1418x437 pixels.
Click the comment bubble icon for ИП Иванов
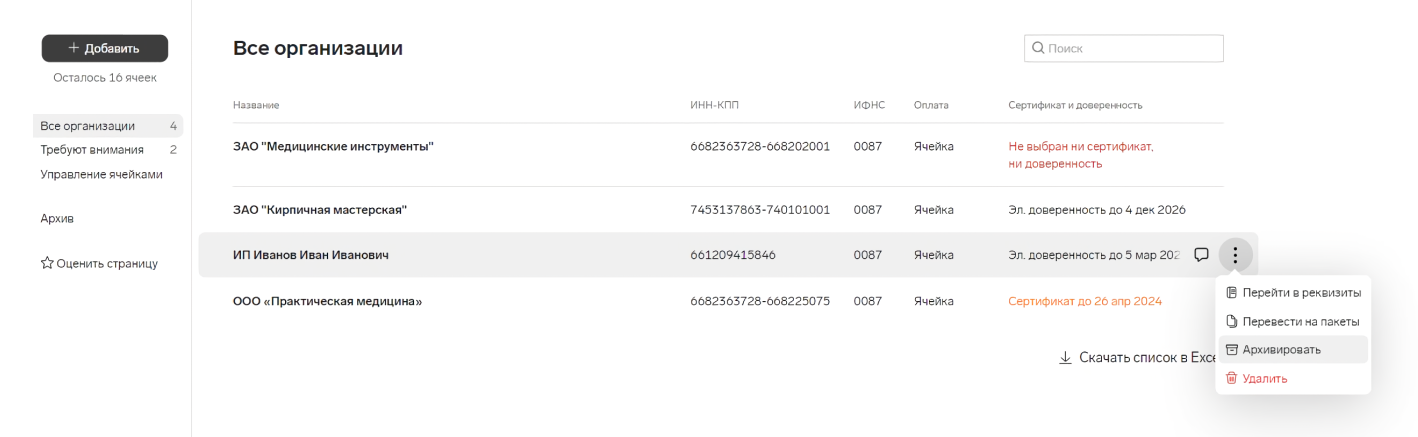1202,255
